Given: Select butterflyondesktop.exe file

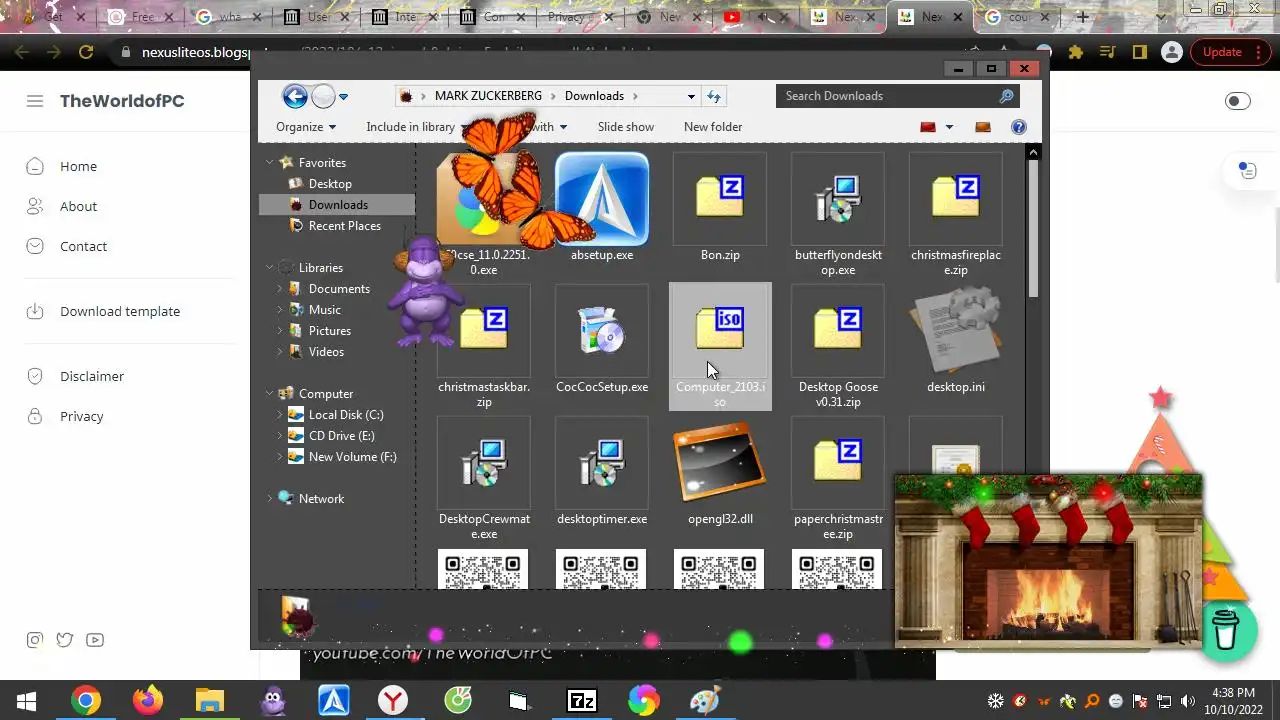Looking at the screenshot, I should (838, 215).
